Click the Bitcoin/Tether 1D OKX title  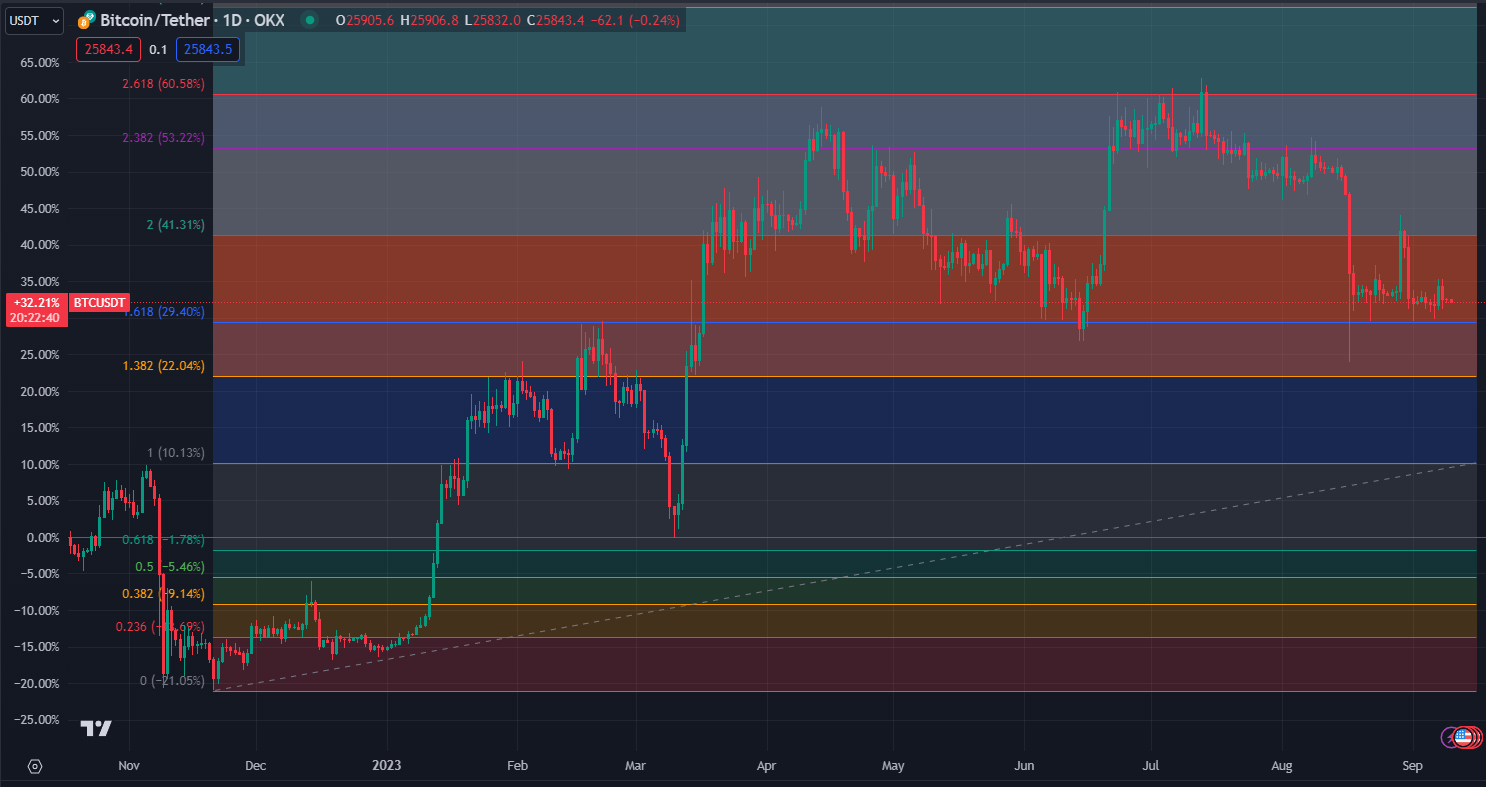192,20
